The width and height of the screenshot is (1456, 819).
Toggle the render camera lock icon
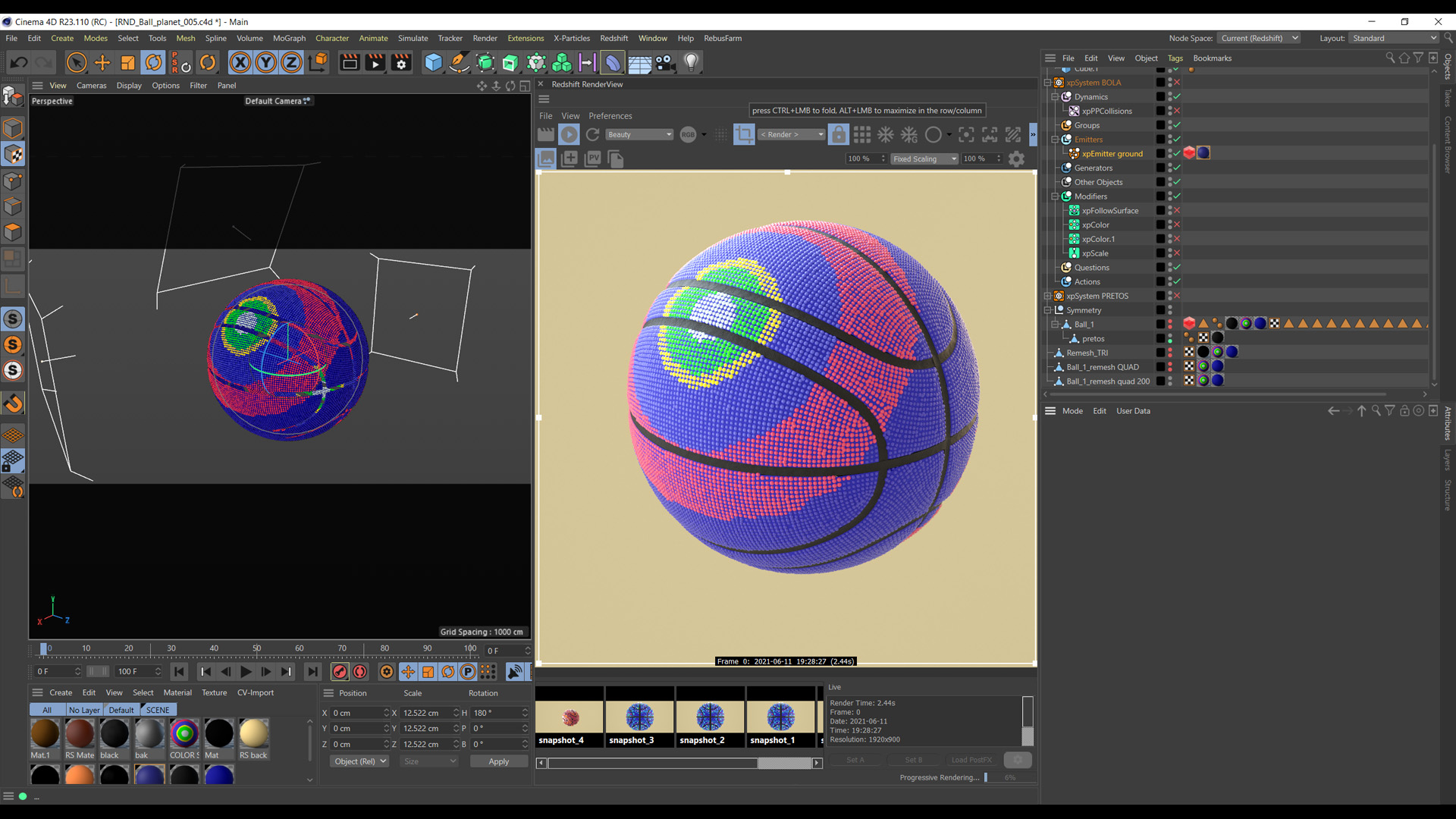[838, 135]
